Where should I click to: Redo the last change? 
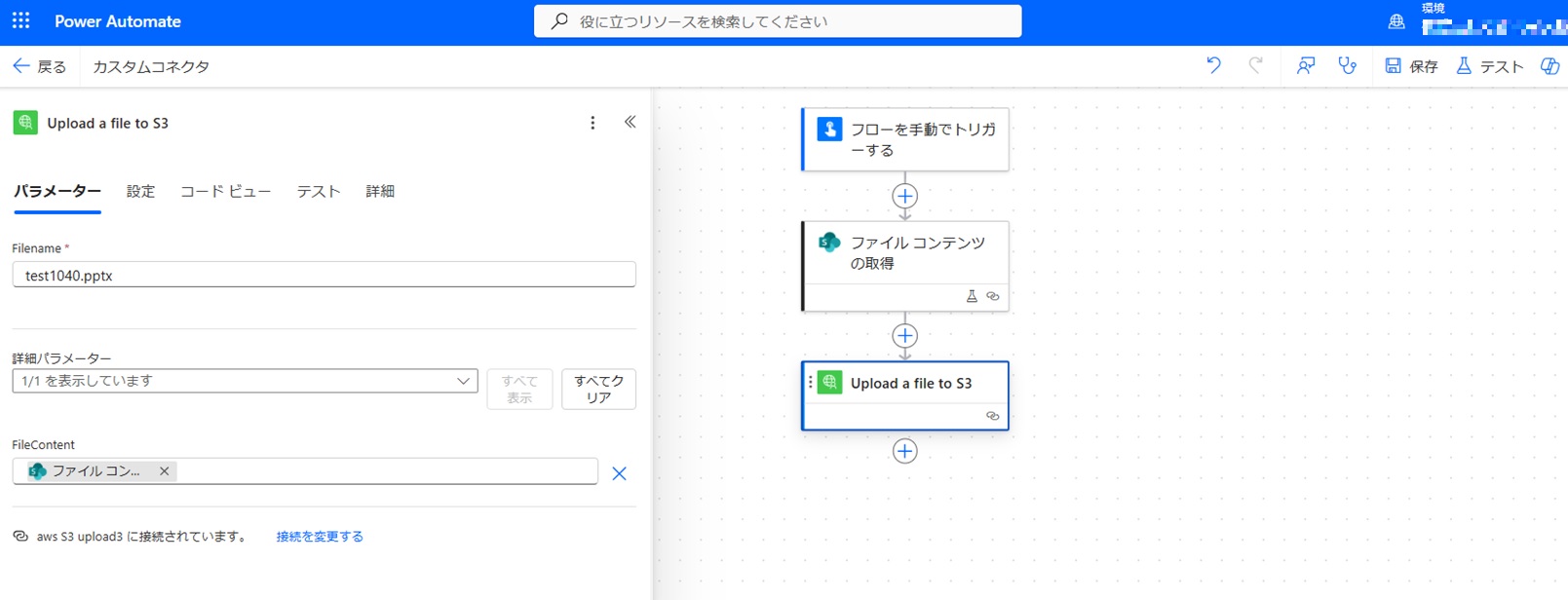[1256, 65]
